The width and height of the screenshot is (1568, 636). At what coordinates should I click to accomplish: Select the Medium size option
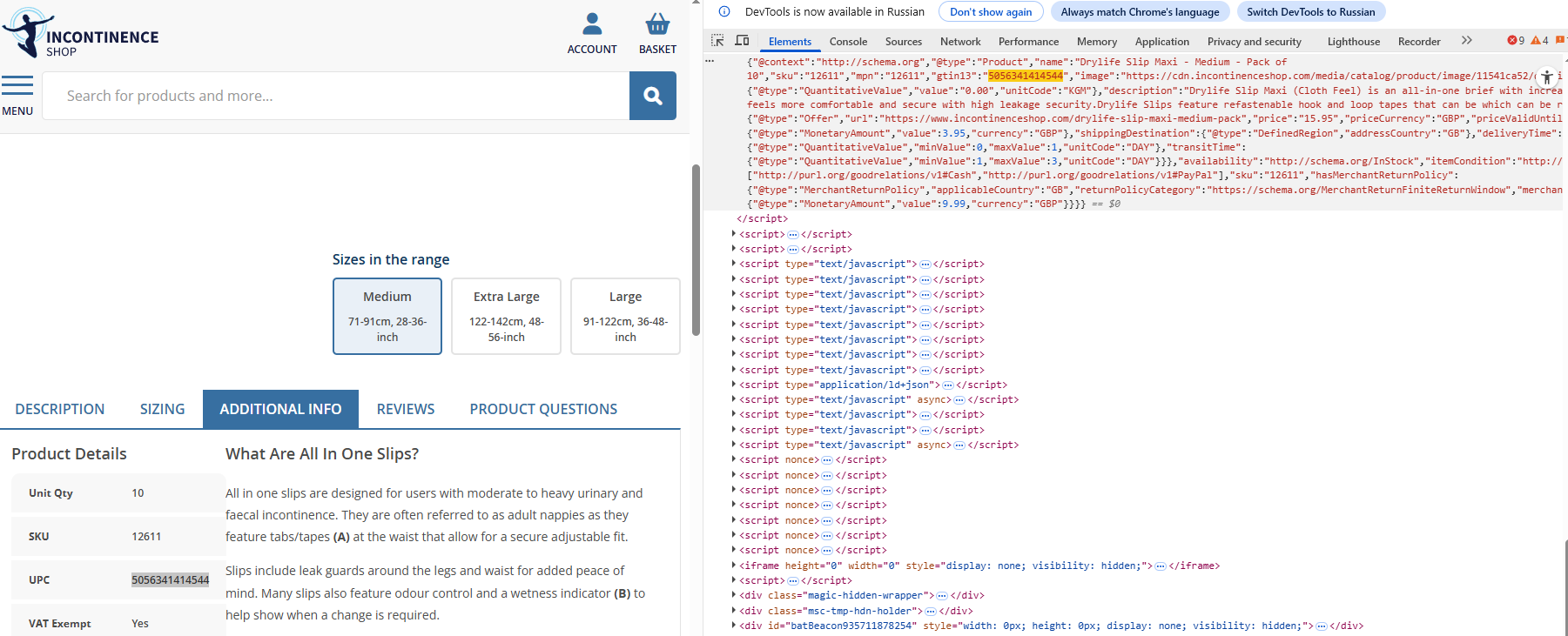pyautogui.click(x=387, y=316)
